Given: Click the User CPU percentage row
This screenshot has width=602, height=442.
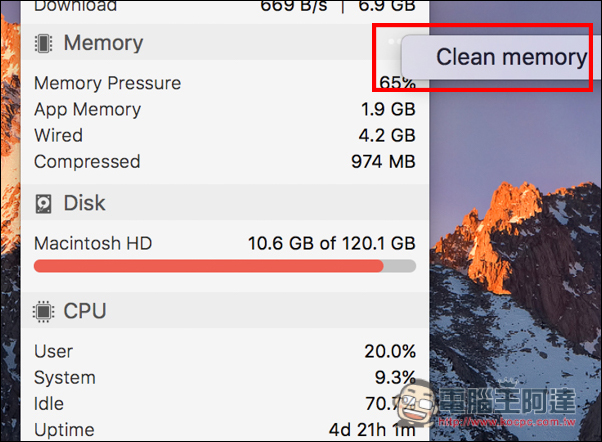Looking at the screenshot, I should tap(225, 351).
